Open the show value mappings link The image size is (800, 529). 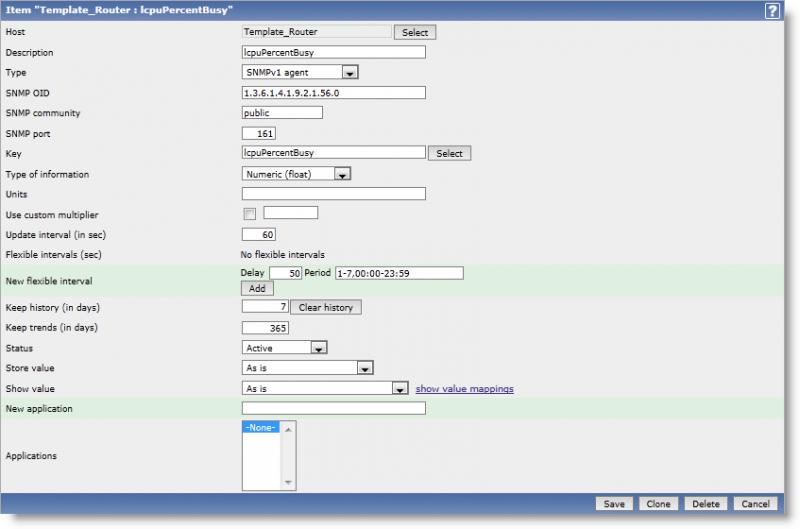(464, 389)
